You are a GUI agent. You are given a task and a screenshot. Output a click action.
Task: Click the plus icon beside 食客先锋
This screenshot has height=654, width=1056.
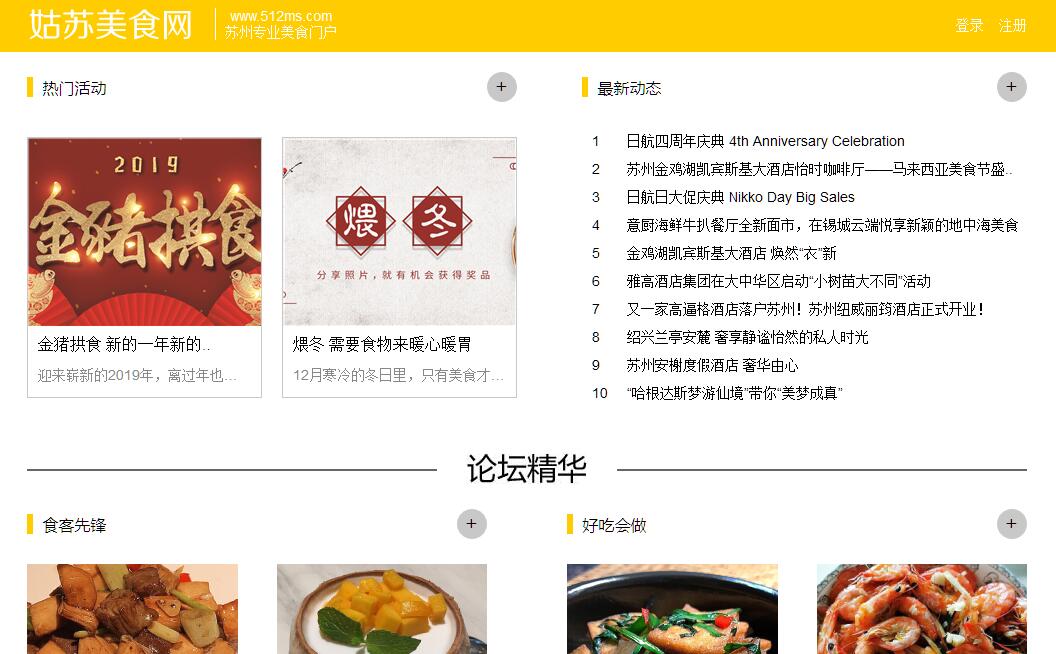[x=471, y=524]
